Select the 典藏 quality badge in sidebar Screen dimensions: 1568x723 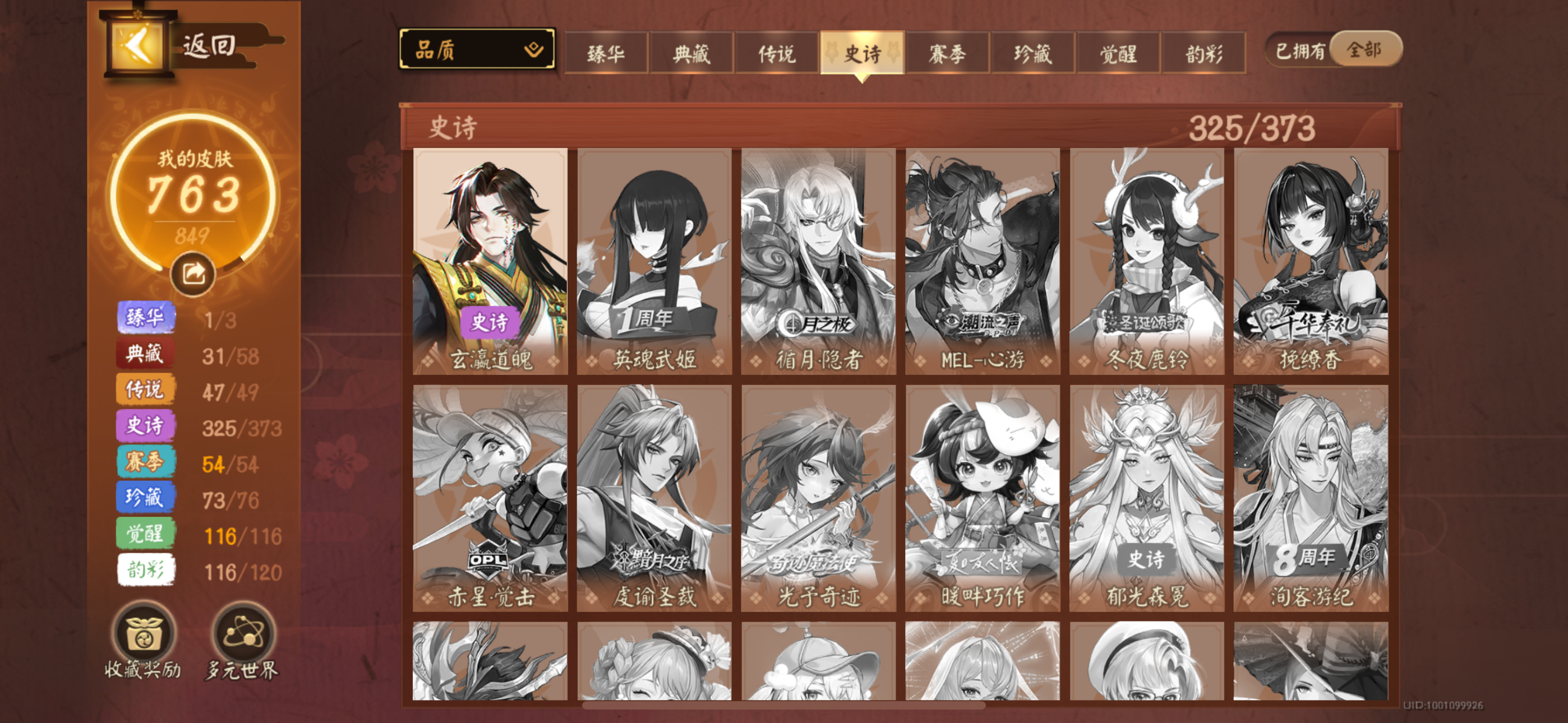click(x=146, y=354)
